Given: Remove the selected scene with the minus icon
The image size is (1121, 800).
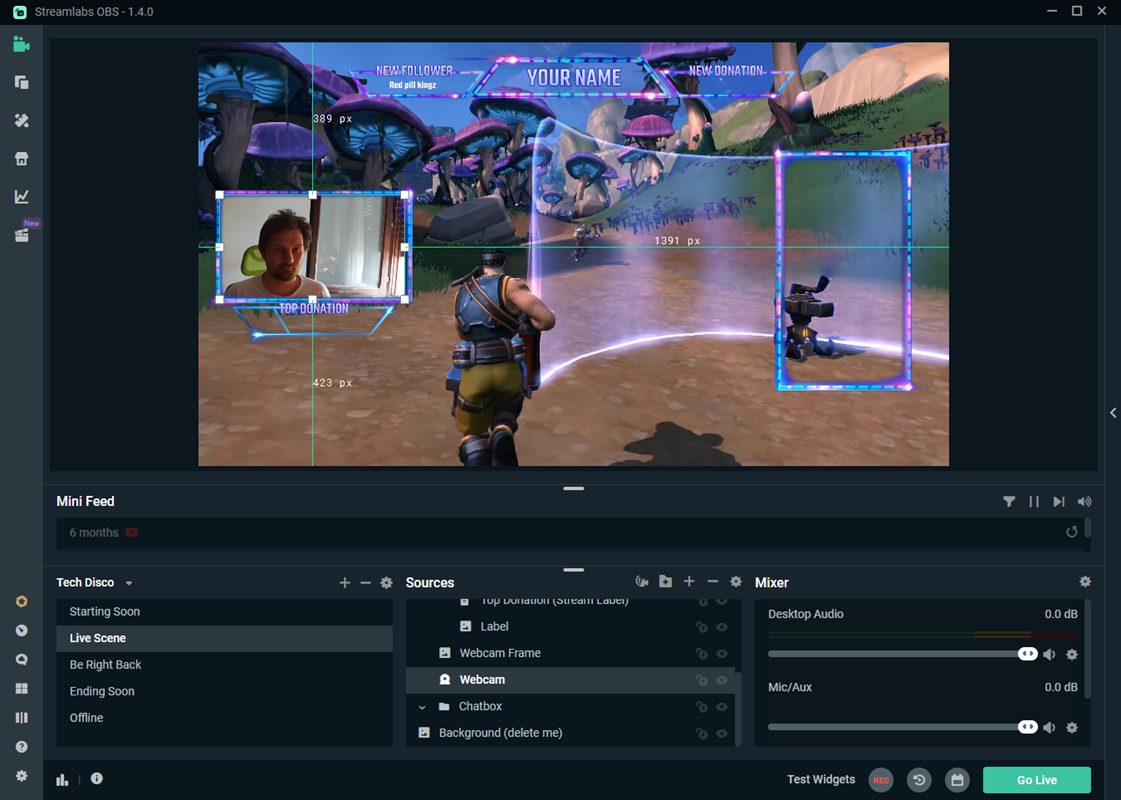Looking at the screenshot, I should click(x=365, y=583).
